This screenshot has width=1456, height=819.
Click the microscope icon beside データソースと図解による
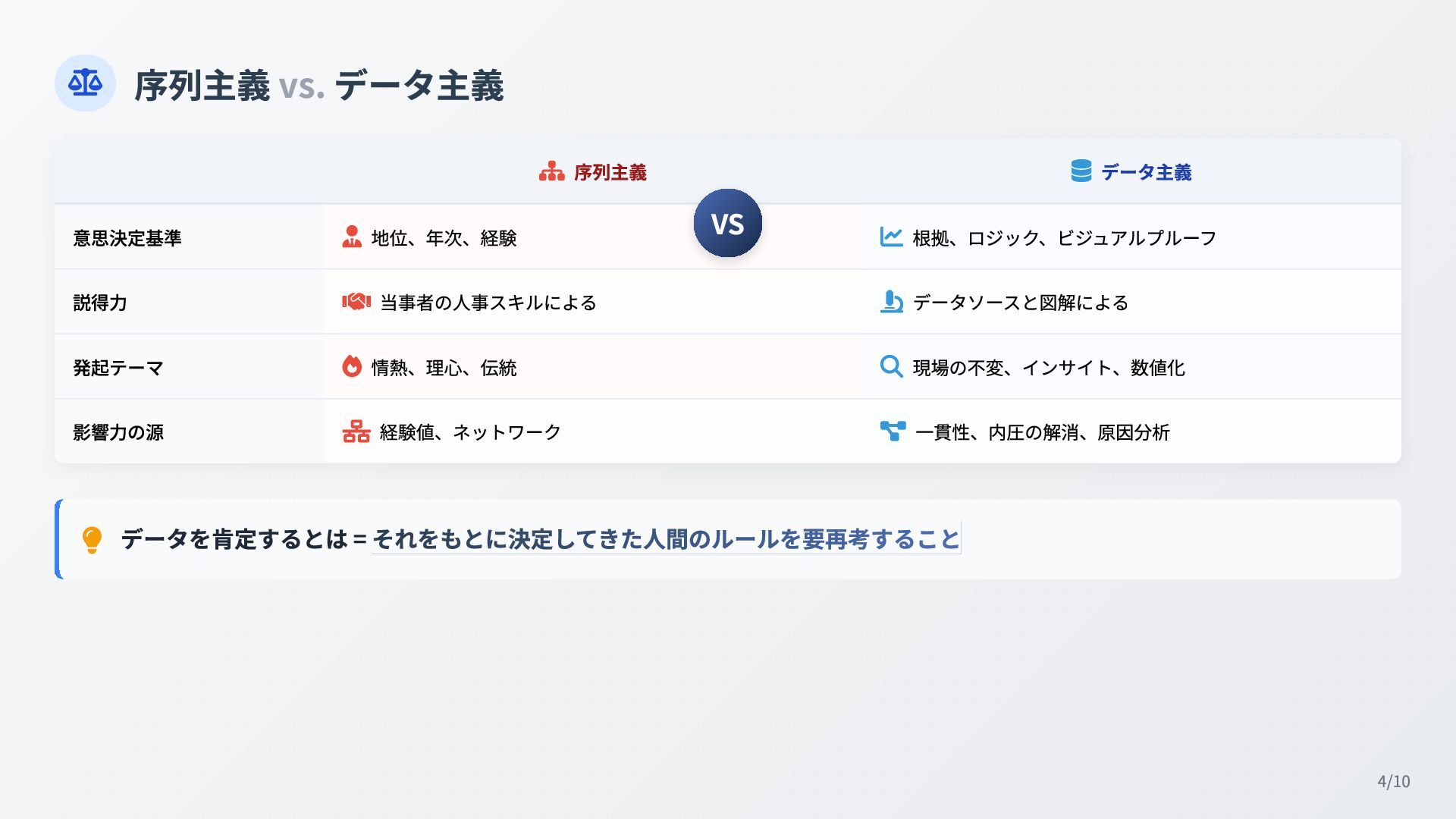891,302
